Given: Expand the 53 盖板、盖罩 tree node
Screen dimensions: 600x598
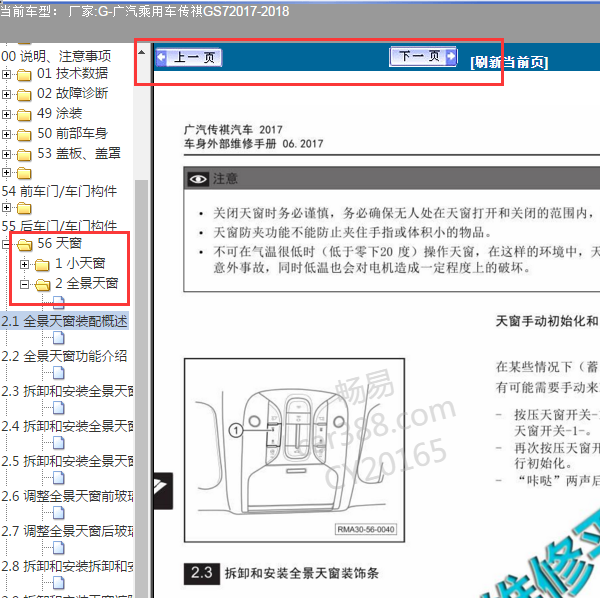Looking at the screenshot, I should pos(6,154).
